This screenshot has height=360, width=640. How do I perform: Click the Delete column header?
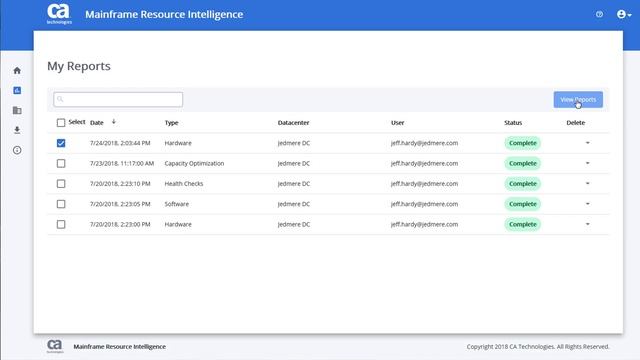tap(576, 122)
